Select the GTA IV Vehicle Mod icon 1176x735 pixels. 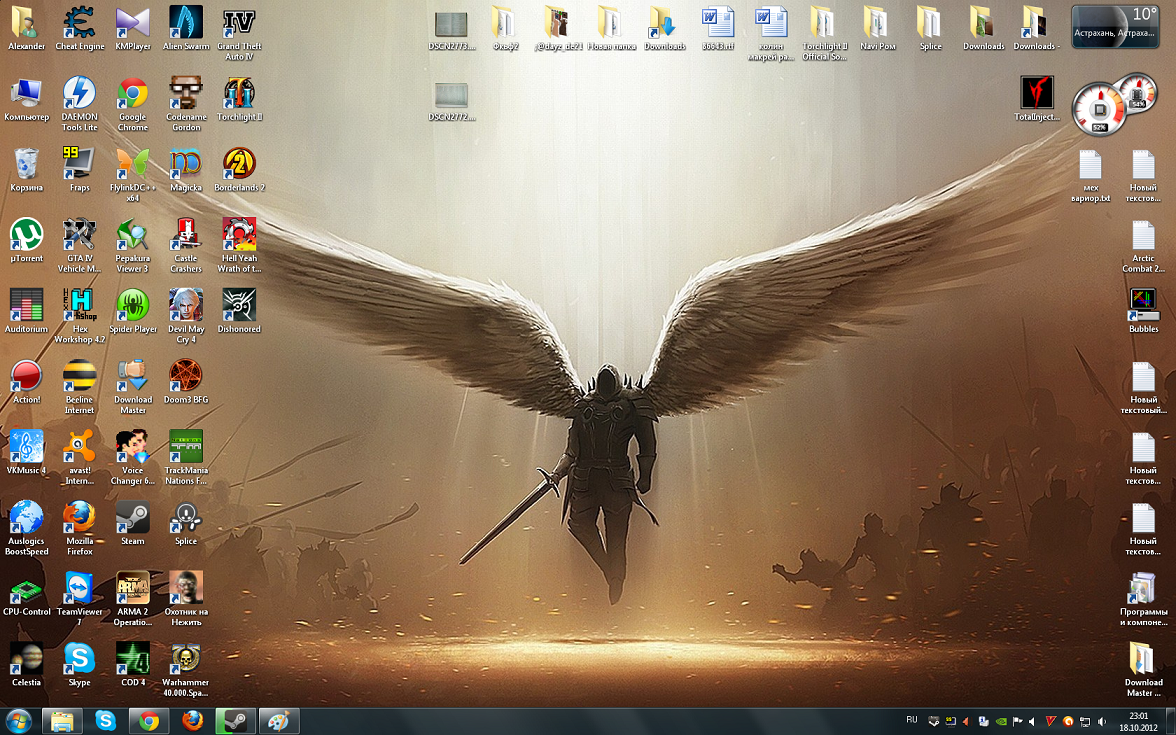click(80, 244)
